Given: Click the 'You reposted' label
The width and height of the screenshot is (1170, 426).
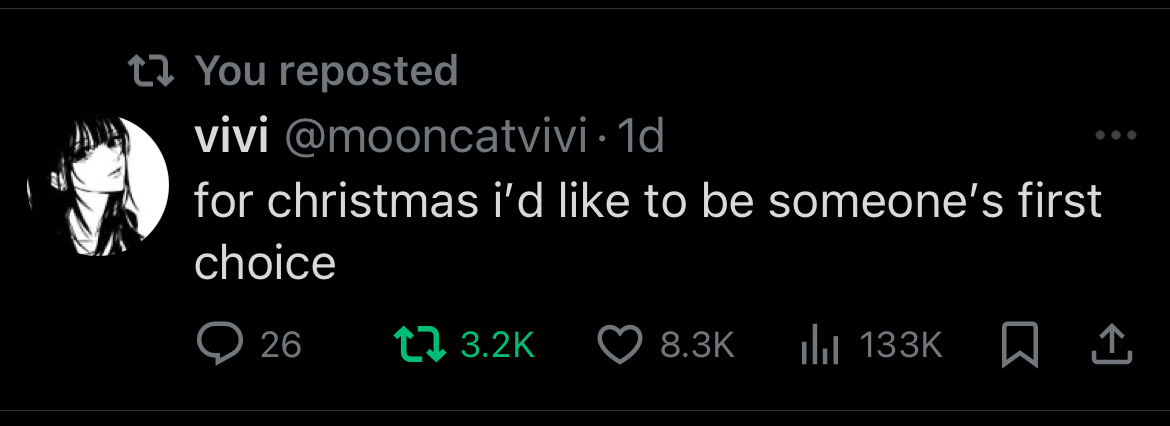Looking at the screenshot, I should coord(326,70).
